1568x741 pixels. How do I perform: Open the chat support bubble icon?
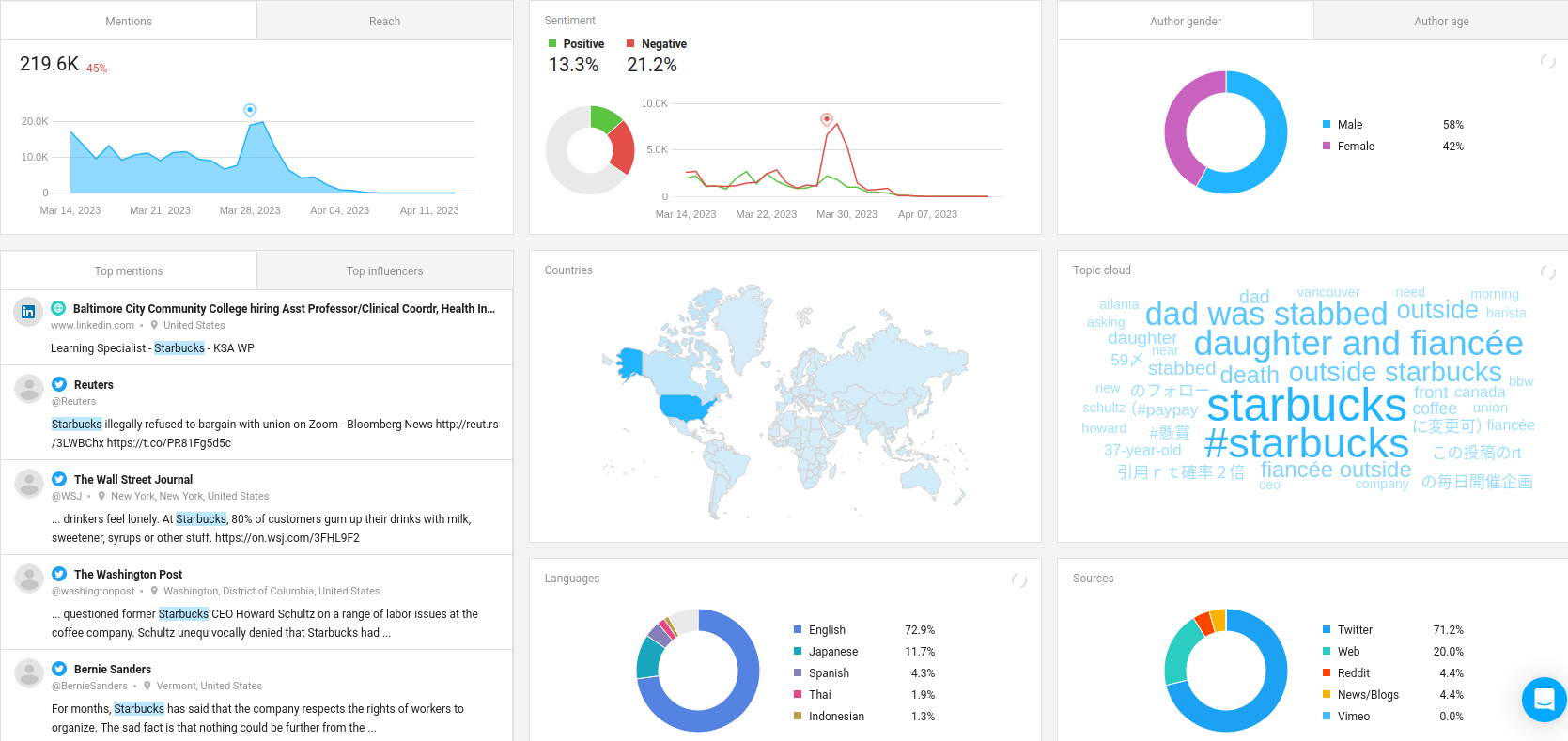[x=1545, y=700]
